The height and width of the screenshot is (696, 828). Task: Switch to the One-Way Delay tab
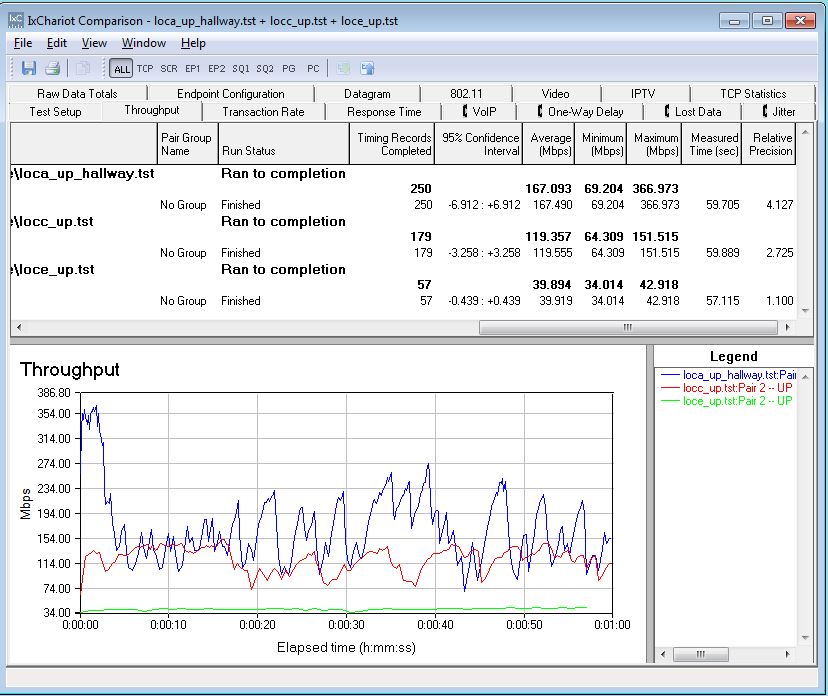tap(580, 111)
